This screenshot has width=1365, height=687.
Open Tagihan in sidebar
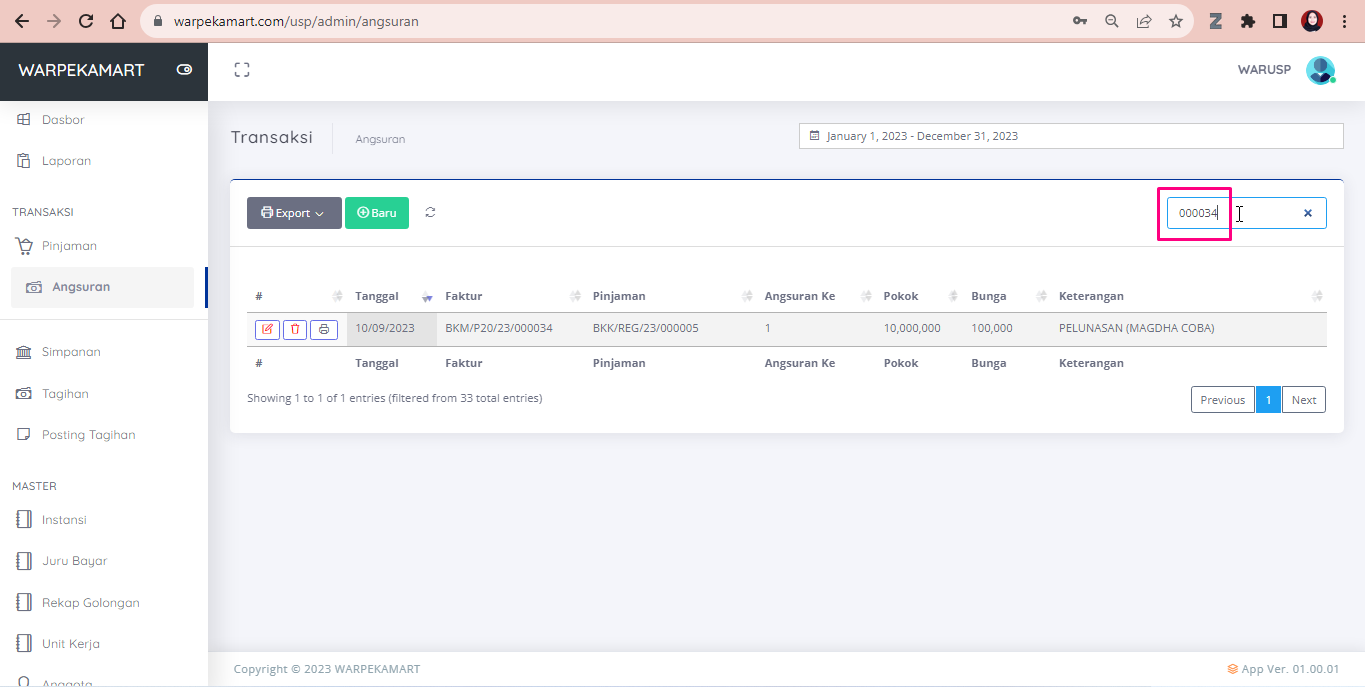click(65, 394)
